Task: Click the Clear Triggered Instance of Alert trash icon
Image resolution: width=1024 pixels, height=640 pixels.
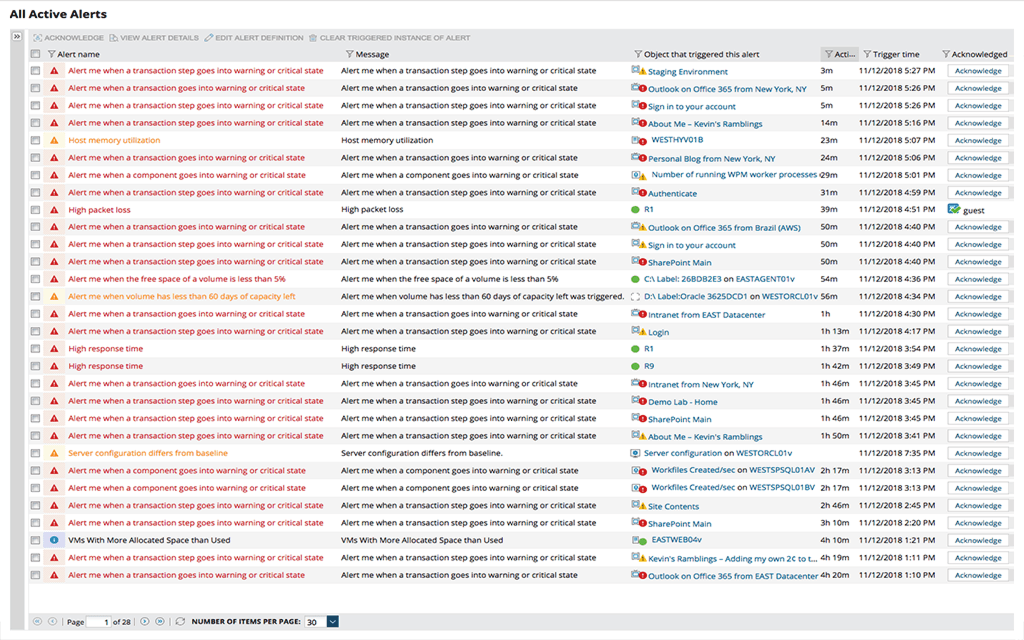Action: coord(312,37)
